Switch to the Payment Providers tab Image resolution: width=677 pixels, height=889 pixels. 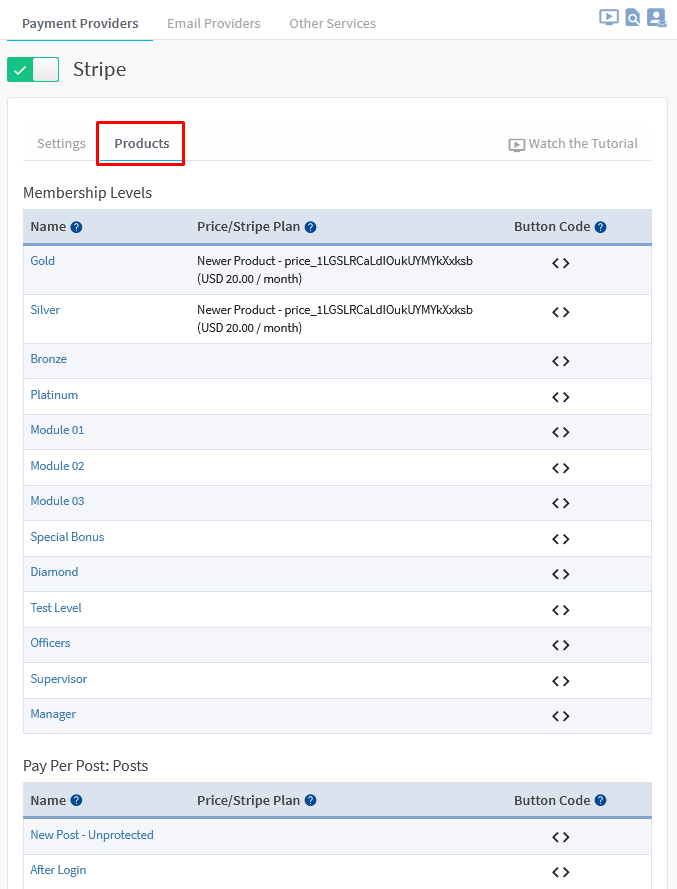(x=80, y=23)
